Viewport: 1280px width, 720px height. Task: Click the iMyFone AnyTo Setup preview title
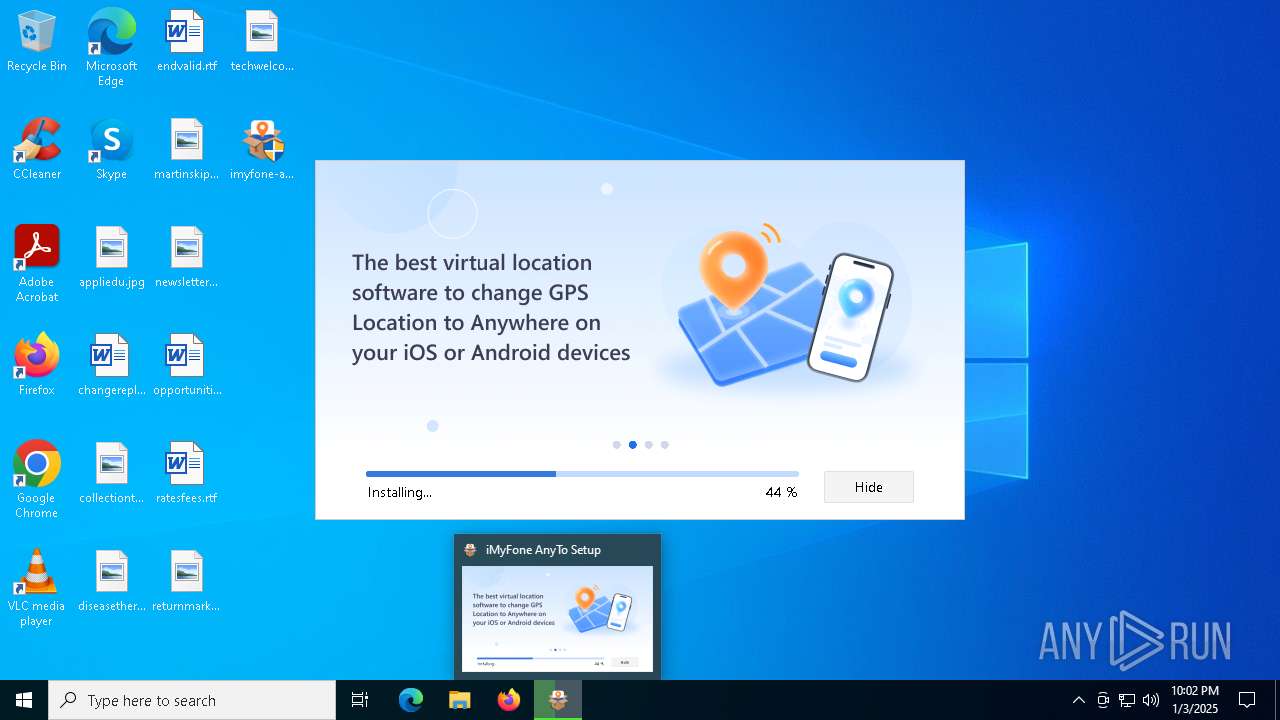click(x=543, y=550)
